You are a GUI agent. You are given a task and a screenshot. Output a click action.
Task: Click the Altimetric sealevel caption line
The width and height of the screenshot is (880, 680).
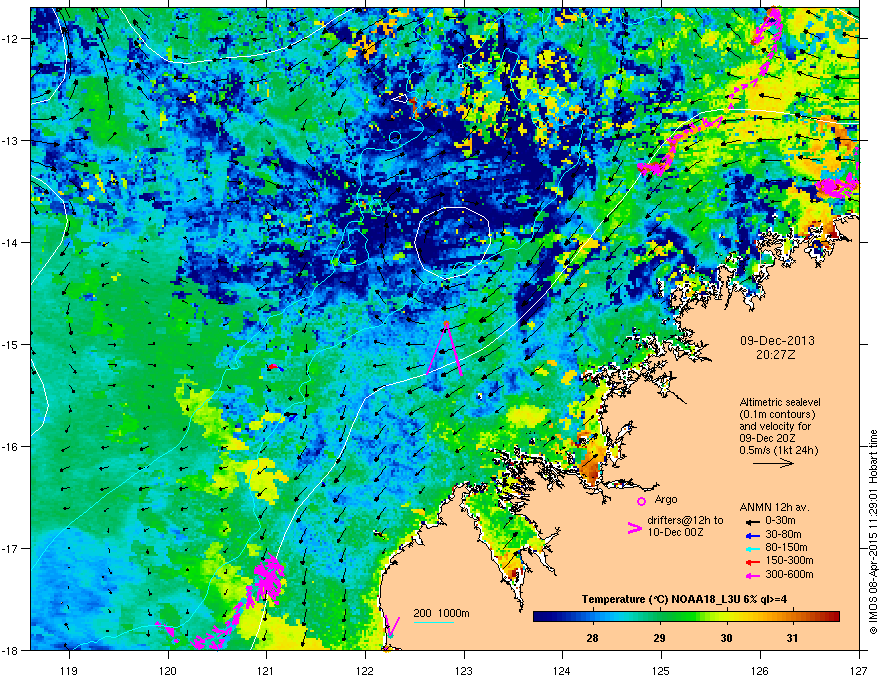coord(780,402)
